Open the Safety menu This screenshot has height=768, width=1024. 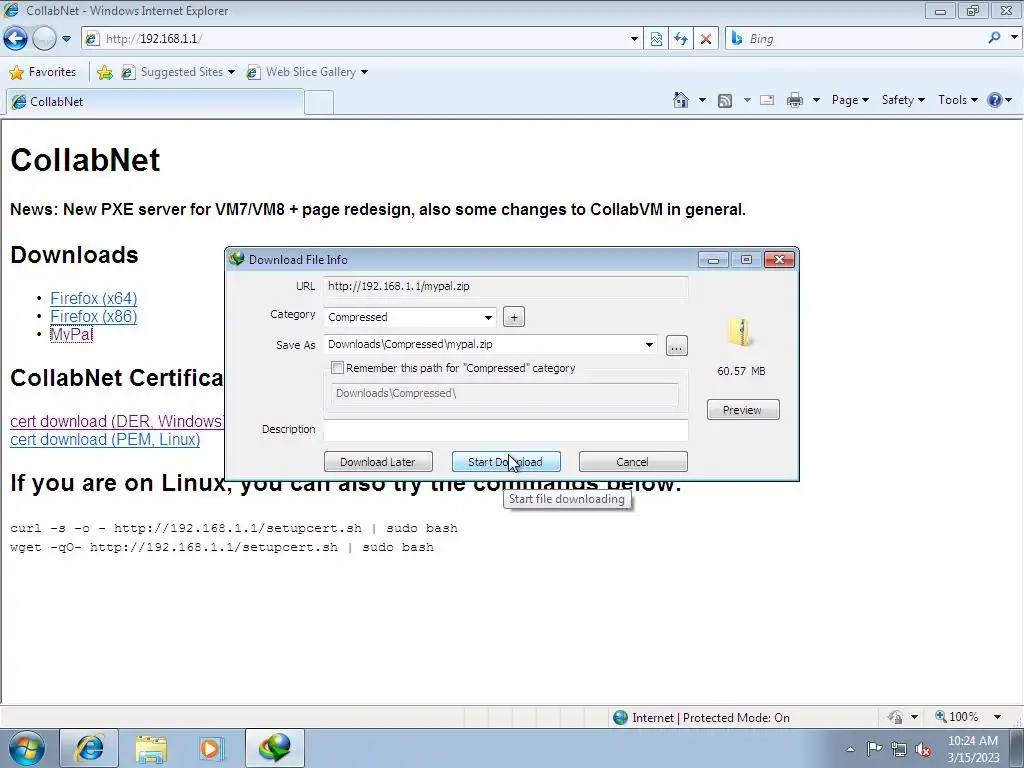click(x=903, y=100)
